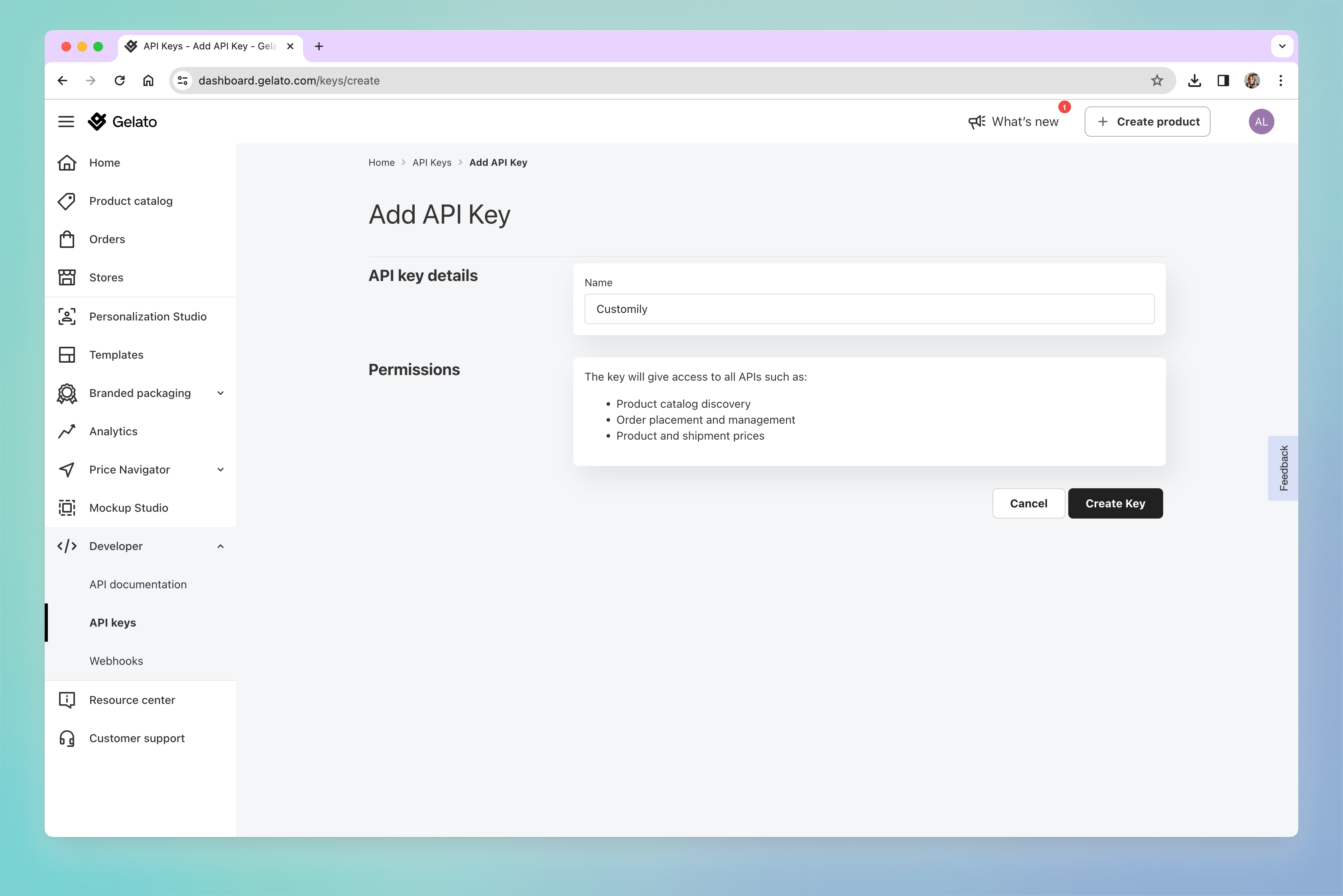
Task: Switch to the Webhooks page
Action: [x=116, y=660]
